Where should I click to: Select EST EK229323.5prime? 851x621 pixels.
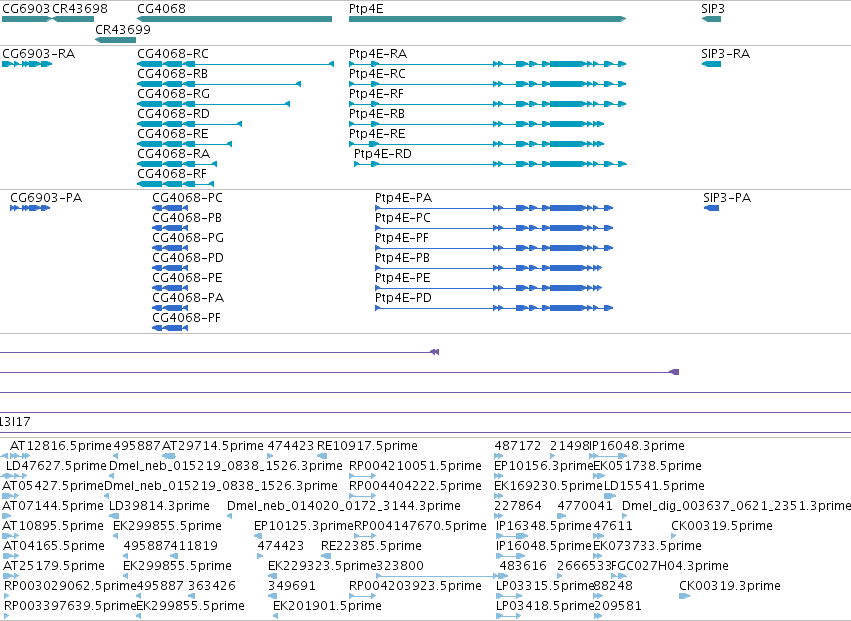pos(322,567)
